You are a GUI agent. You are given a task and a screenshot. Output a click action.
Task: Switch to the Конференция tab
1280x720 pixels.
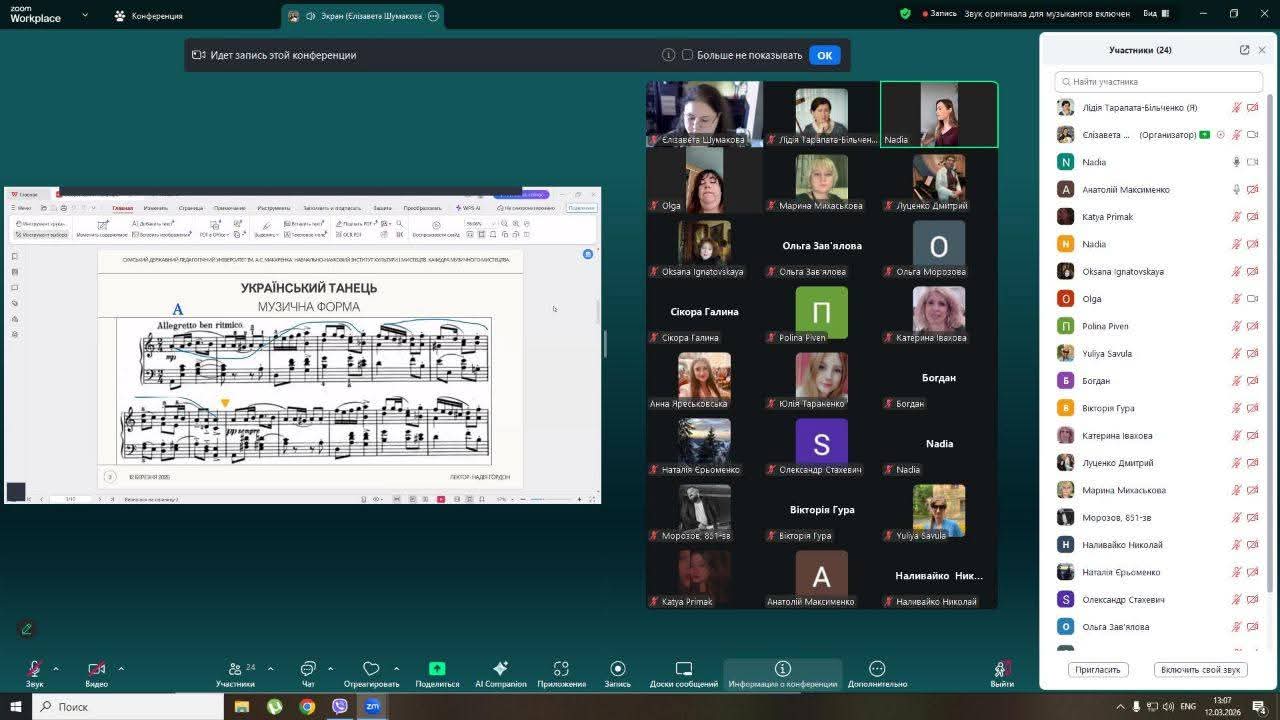point(148,16)
